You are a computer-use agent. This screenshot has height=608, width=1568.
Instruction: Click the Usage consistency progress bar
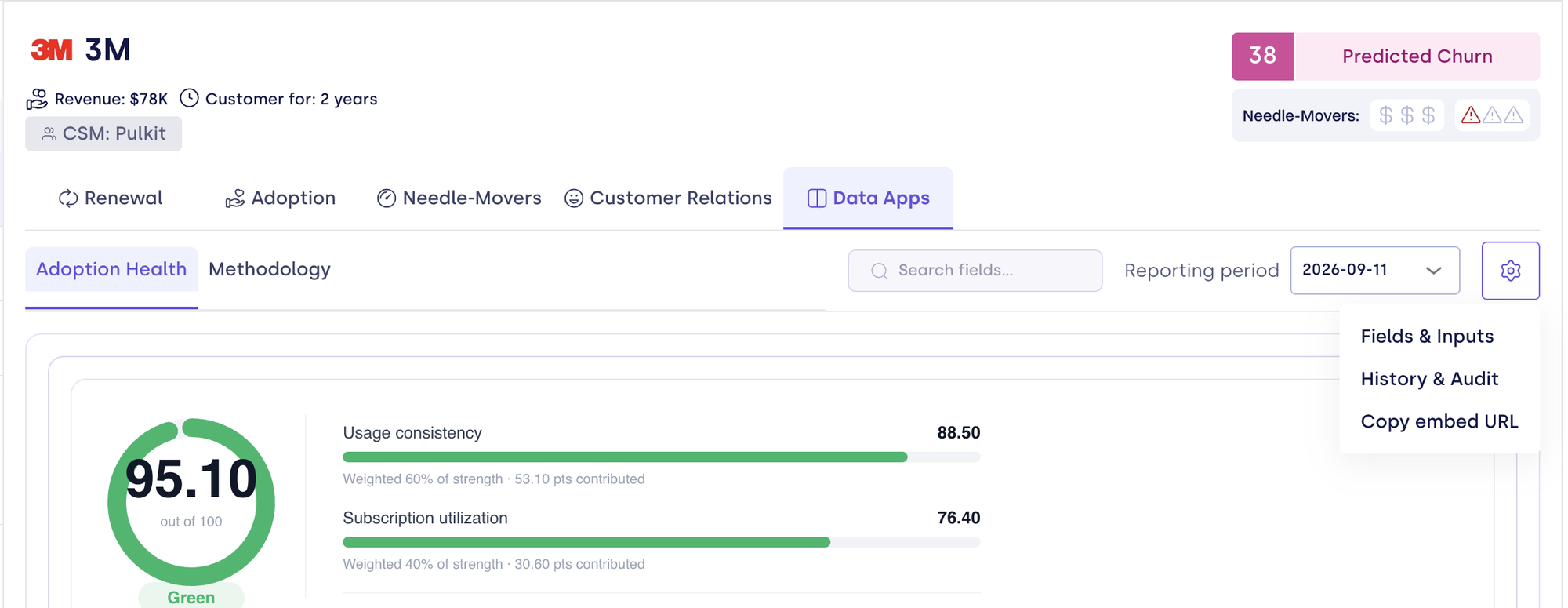661,457
